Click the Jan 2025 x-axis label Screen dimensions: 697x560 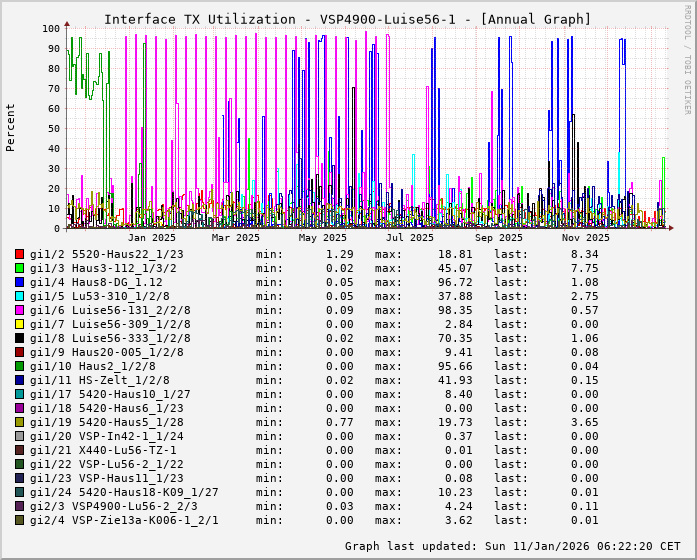[x=152, y=238]
